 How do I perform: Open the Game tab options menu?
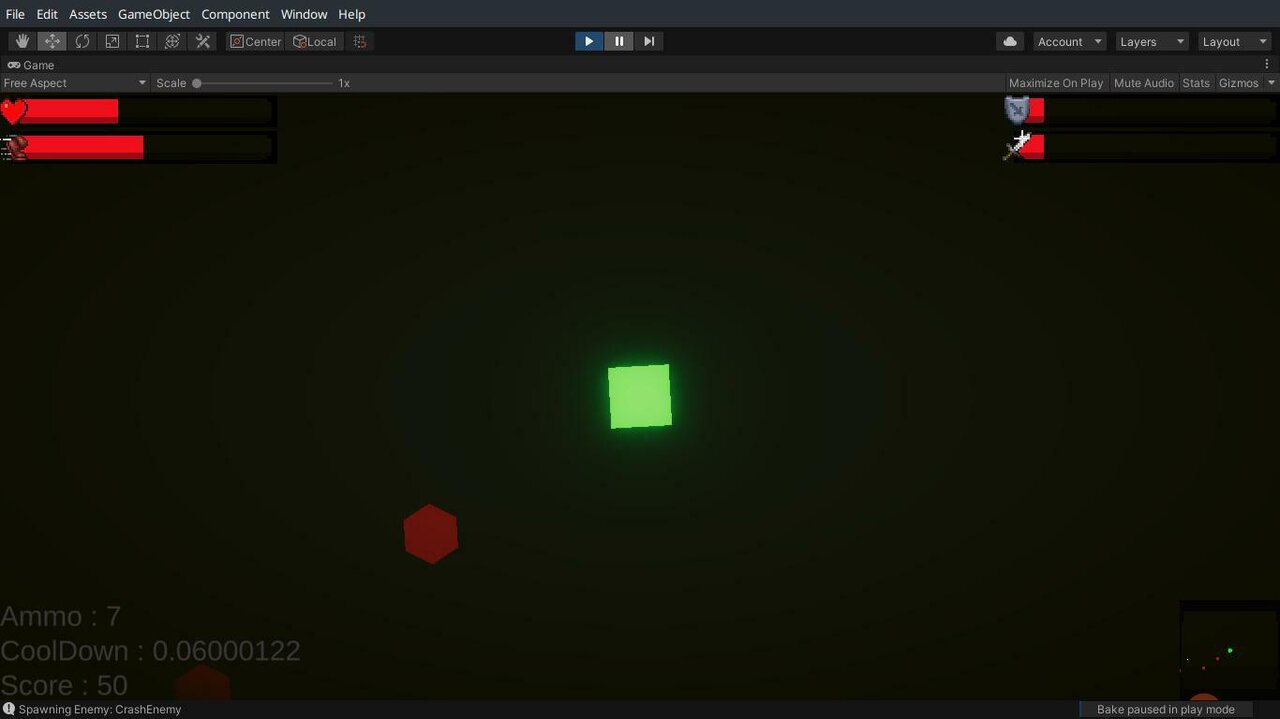(x=1267, y=64)
